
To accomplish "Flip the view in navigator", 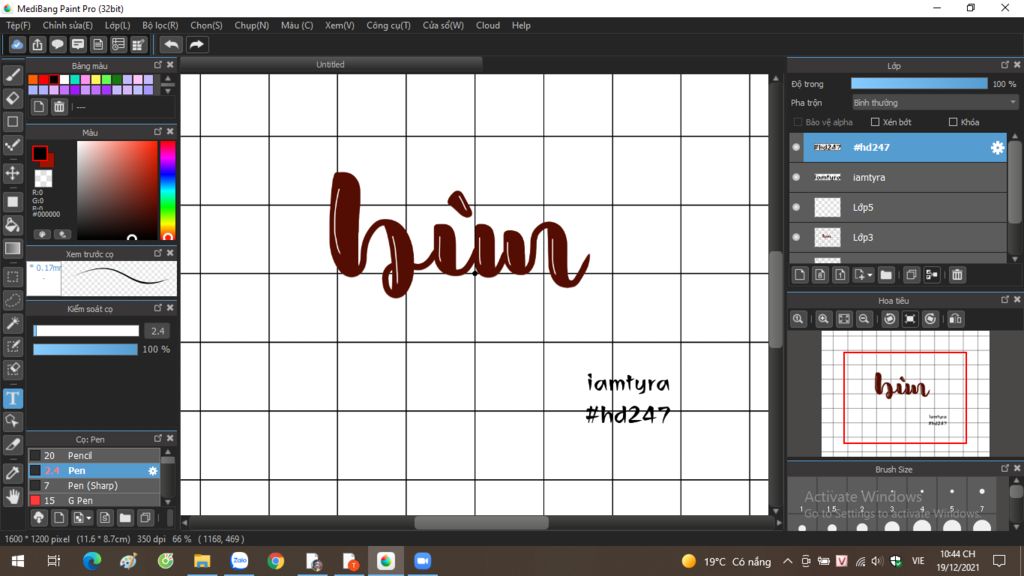I will pos(955,319).
